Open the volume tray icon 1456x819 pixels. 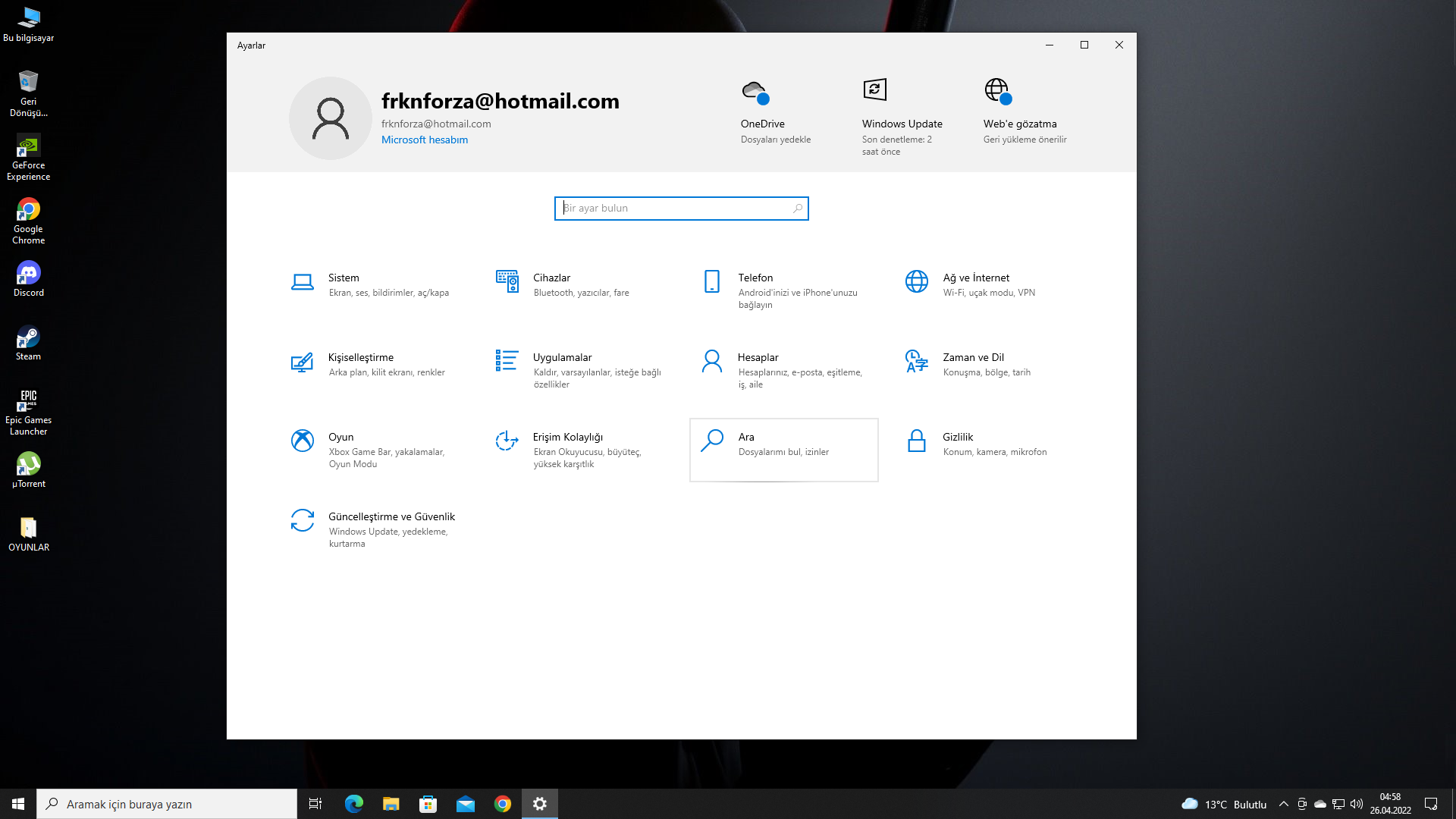[1357, 804]
